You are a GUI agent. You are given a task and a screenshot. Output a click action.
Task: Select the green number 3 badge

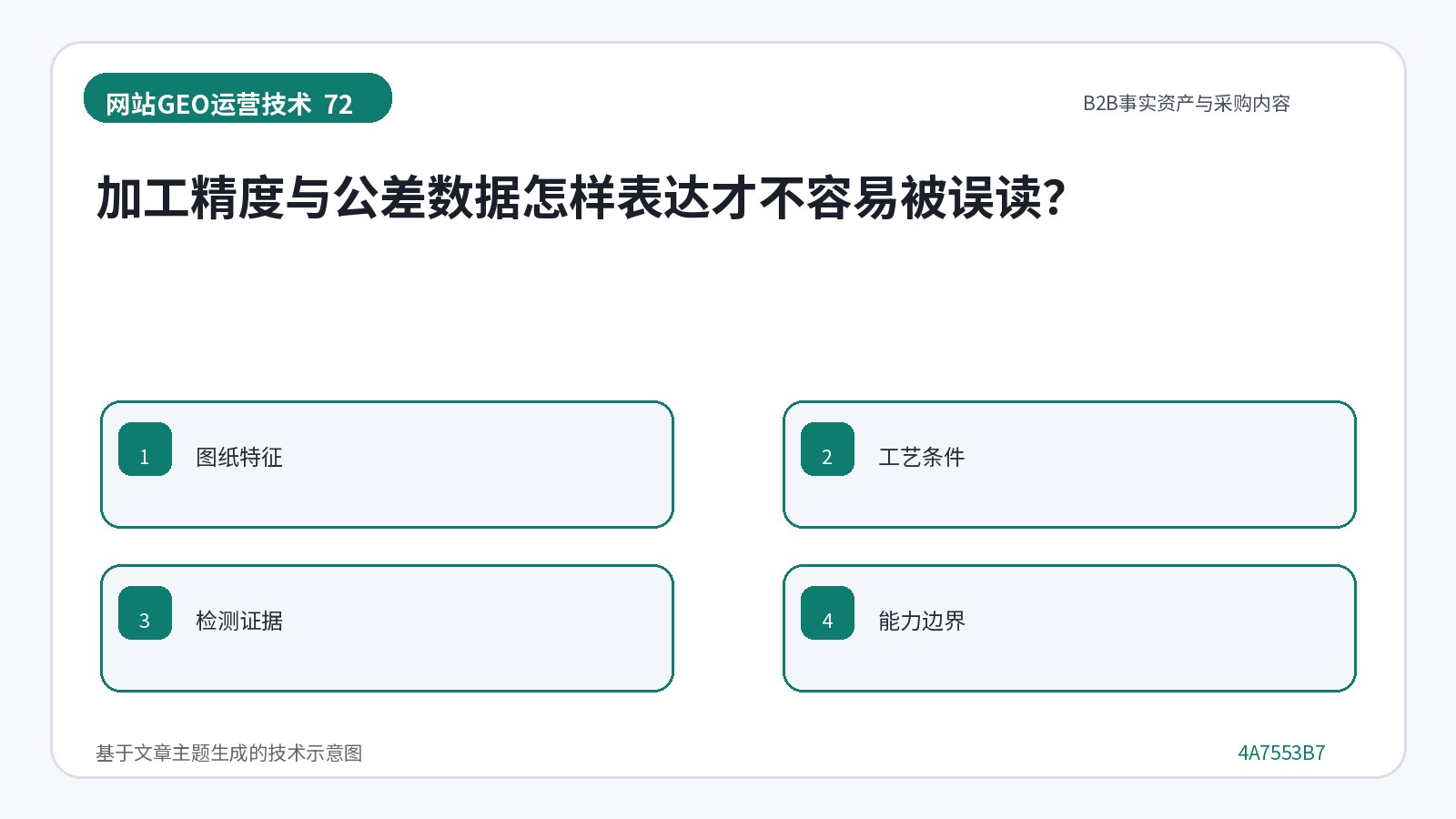pyautogui.click(x=145, y=612)
